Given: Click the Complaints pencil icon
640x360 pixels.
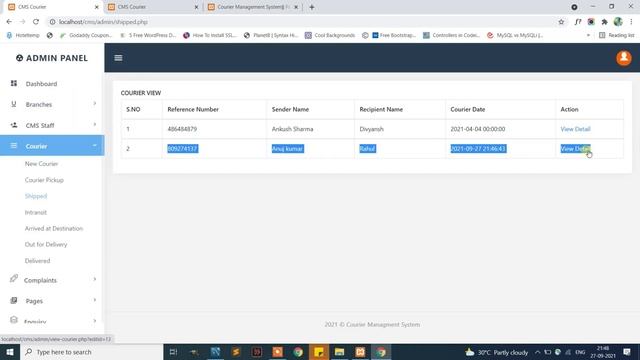Looking at the screenshot, I should 14,278.
